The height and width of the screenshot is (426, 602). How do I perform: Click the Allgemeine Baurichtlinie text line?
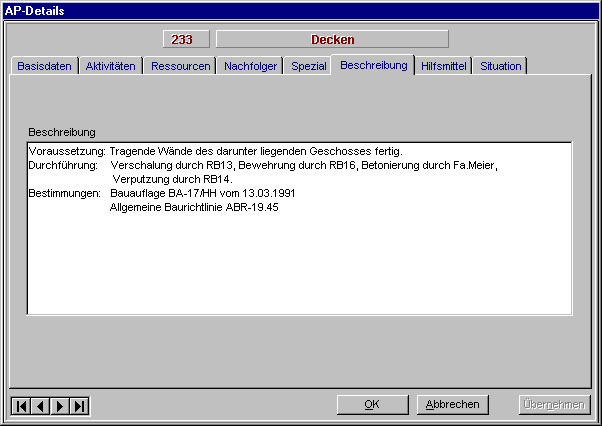193,207
